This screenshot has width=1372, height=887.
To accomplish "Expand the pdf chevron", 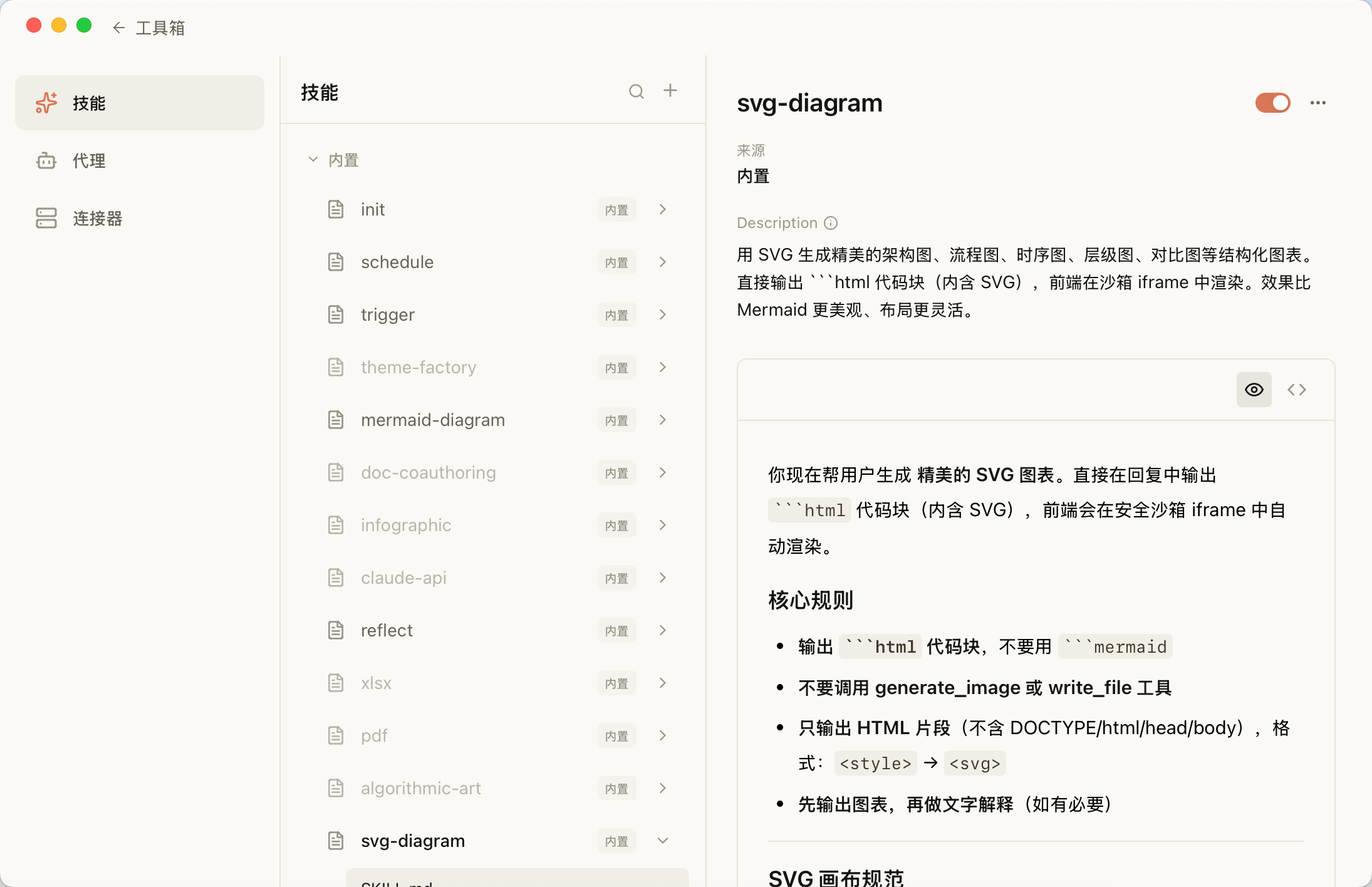I will pyautogui.click(x=663, y=735).
